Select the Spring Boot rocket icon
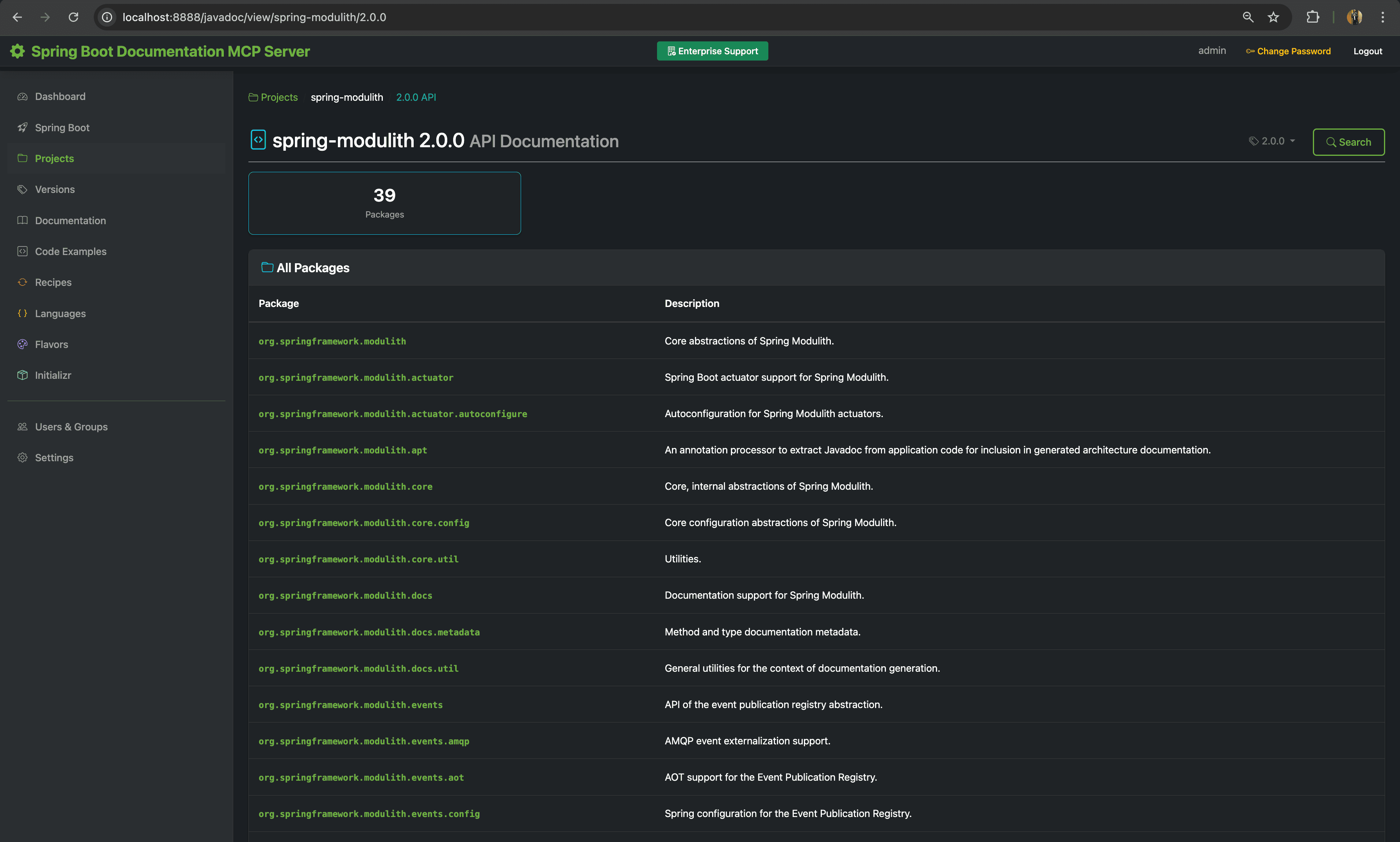Image resolution: width=1400 pixels, height=842 pixels. tap(22, 127)
